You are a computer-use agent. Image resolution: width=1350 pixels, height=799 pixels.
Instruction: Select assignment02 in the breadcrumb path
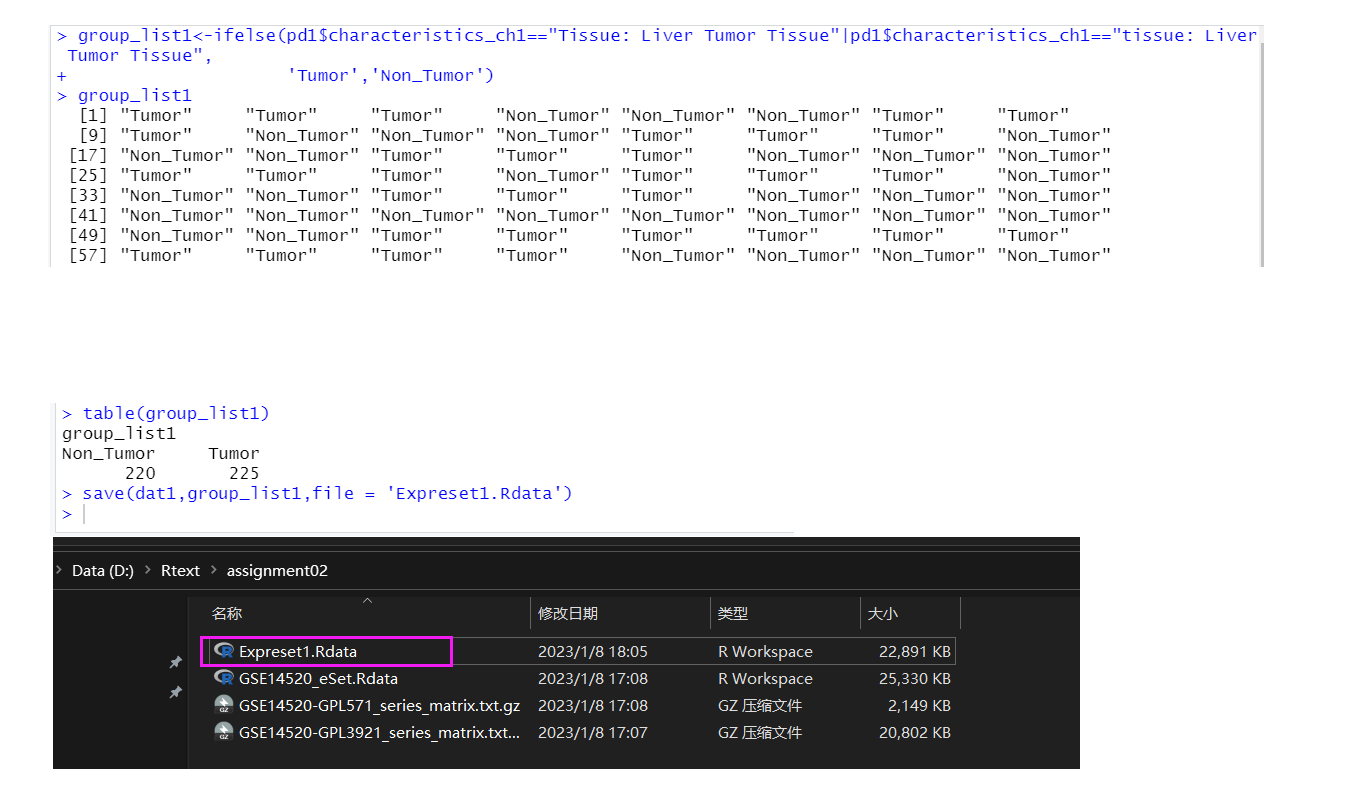(x=277, y=570)
